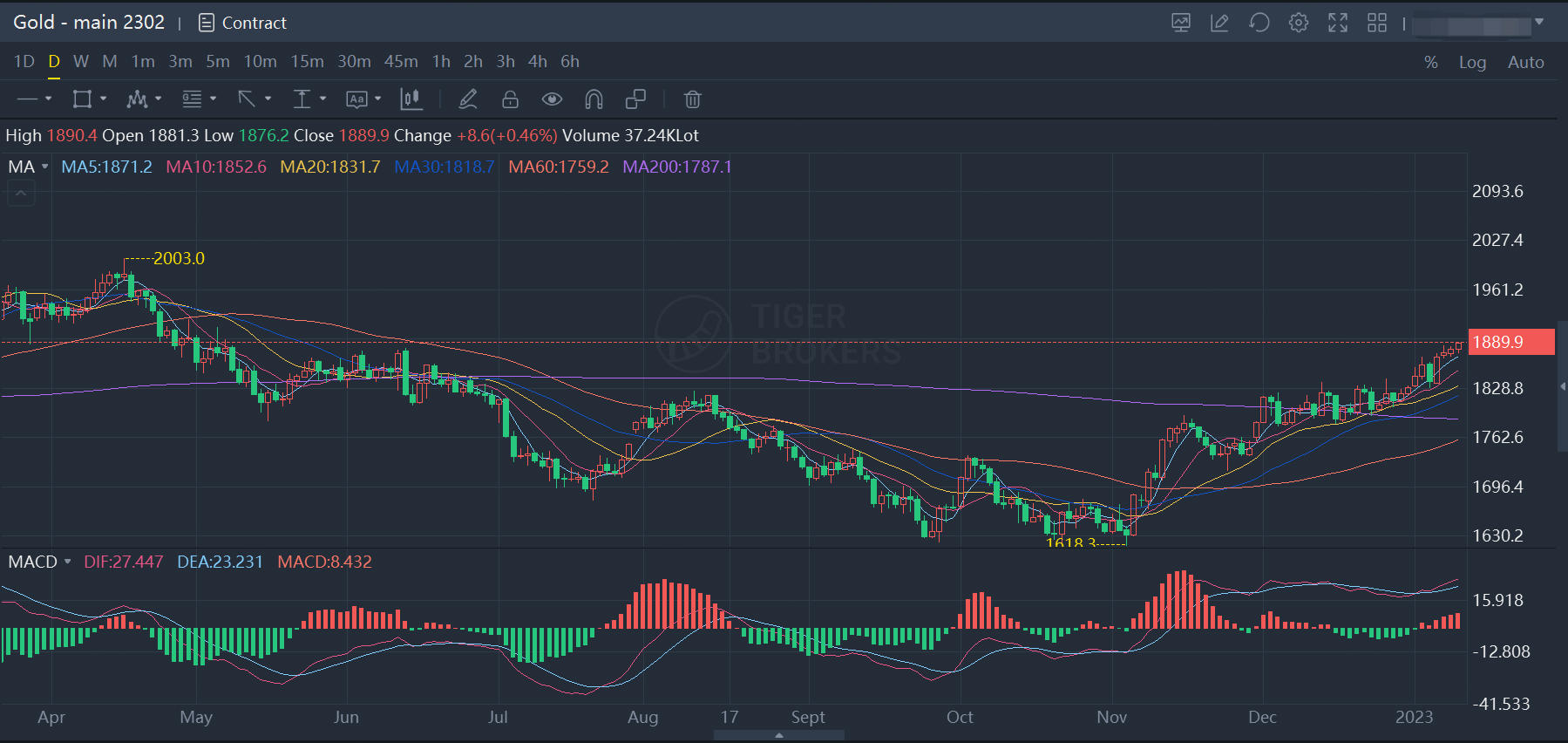Click the pencil draw tool
This screenshot has height=743, width=1568.
coord(468,99)
